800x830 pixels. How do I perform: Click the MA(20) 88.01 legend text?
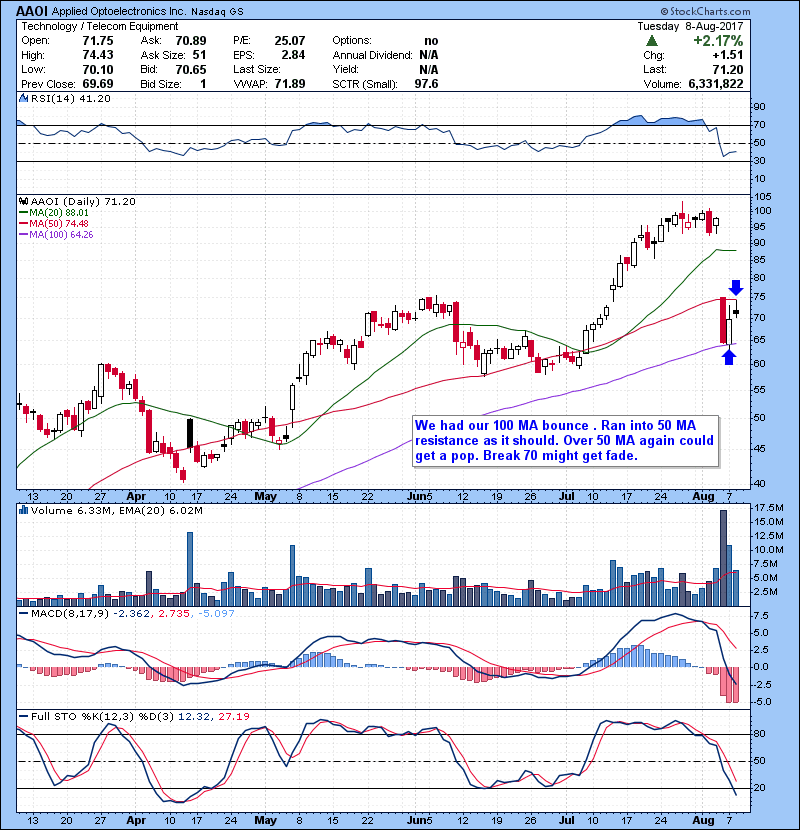(x=59, y=212)
